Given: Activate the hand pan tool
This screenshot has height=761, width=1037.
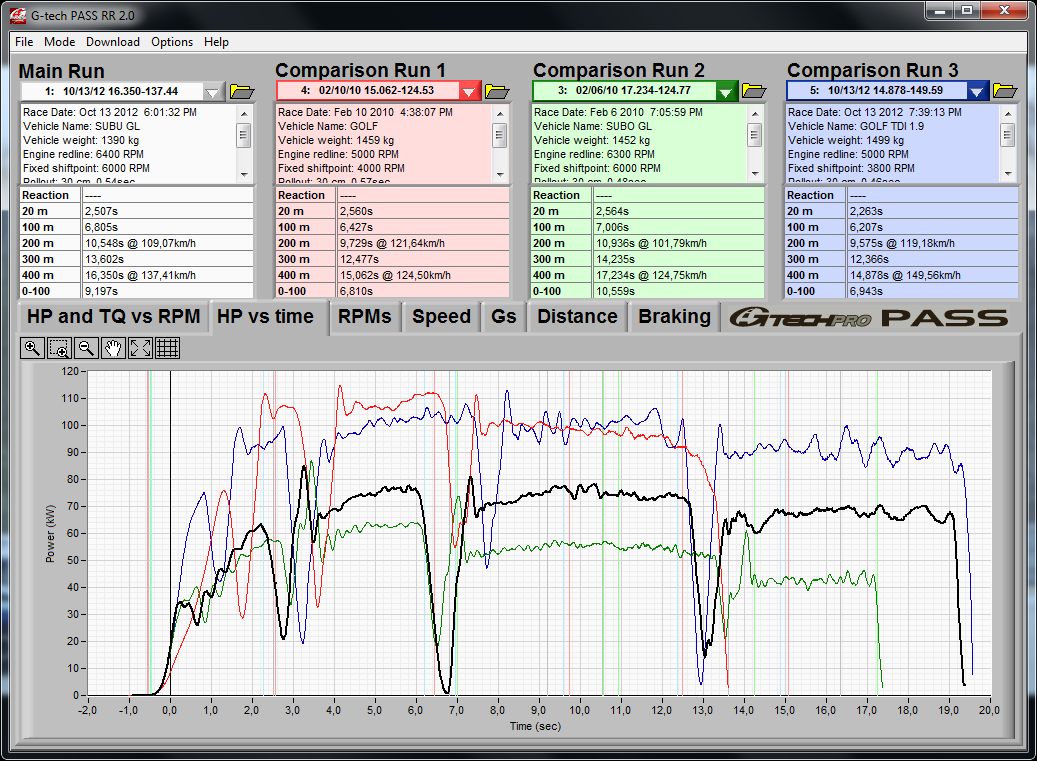Looking at the screenshot, I should click(113, 348).
